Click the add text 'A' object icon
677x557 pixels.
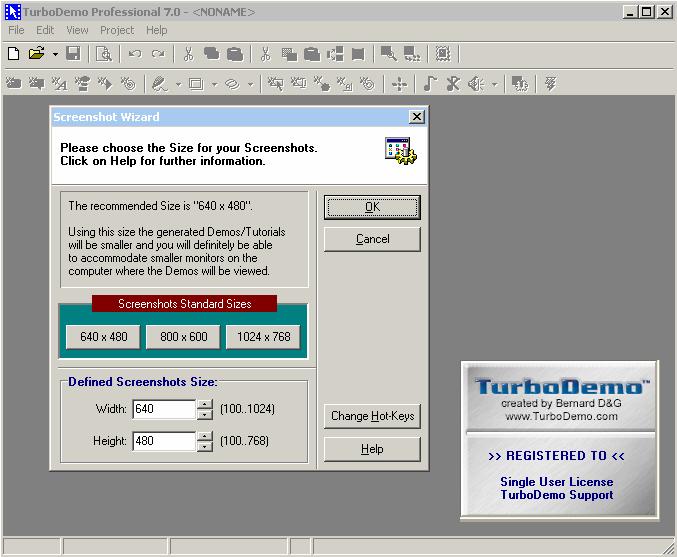pos(60,83)
